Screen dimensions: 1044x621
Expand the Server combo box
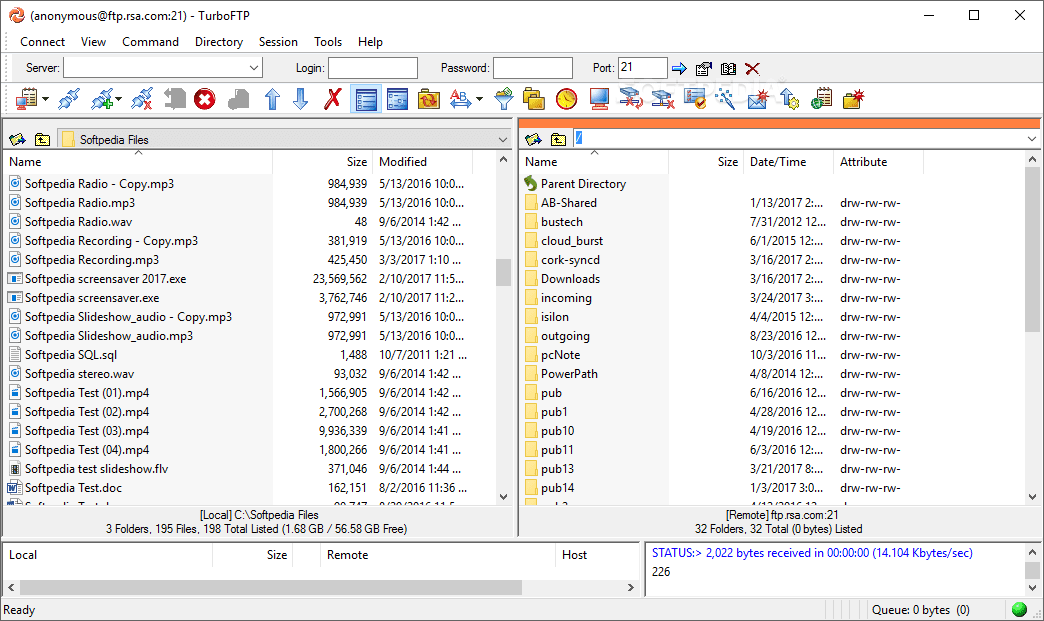pyautogui.click(x=254, y=68)
